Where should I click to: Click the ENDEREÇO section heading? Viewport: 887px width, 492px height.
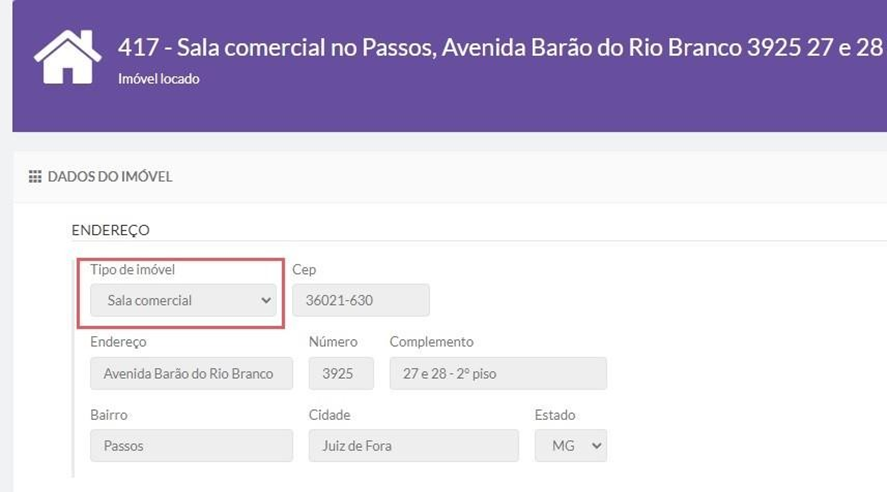point(110,230)
